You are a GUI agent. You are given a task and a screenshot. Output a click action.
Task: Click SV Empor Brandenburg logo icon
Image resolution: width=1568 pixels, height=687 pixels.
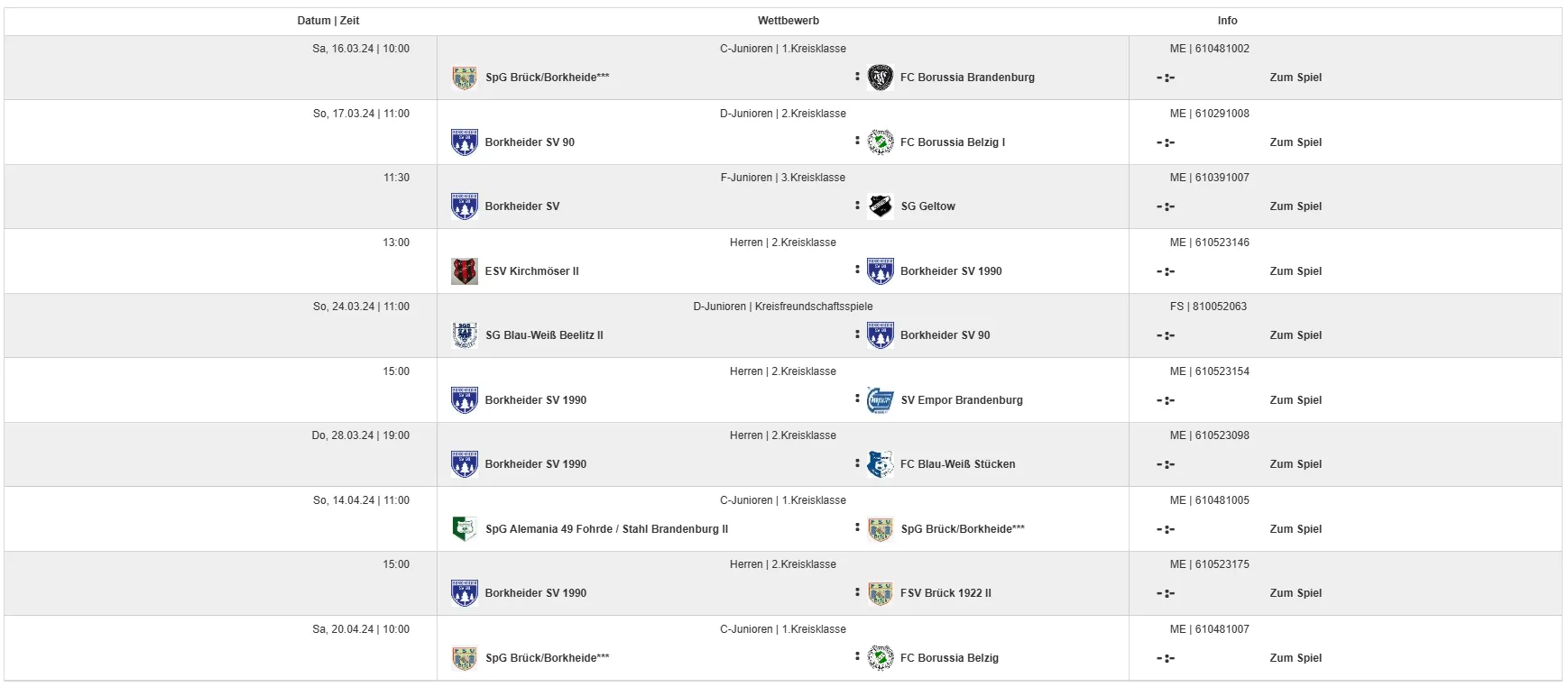pos(880,400)
